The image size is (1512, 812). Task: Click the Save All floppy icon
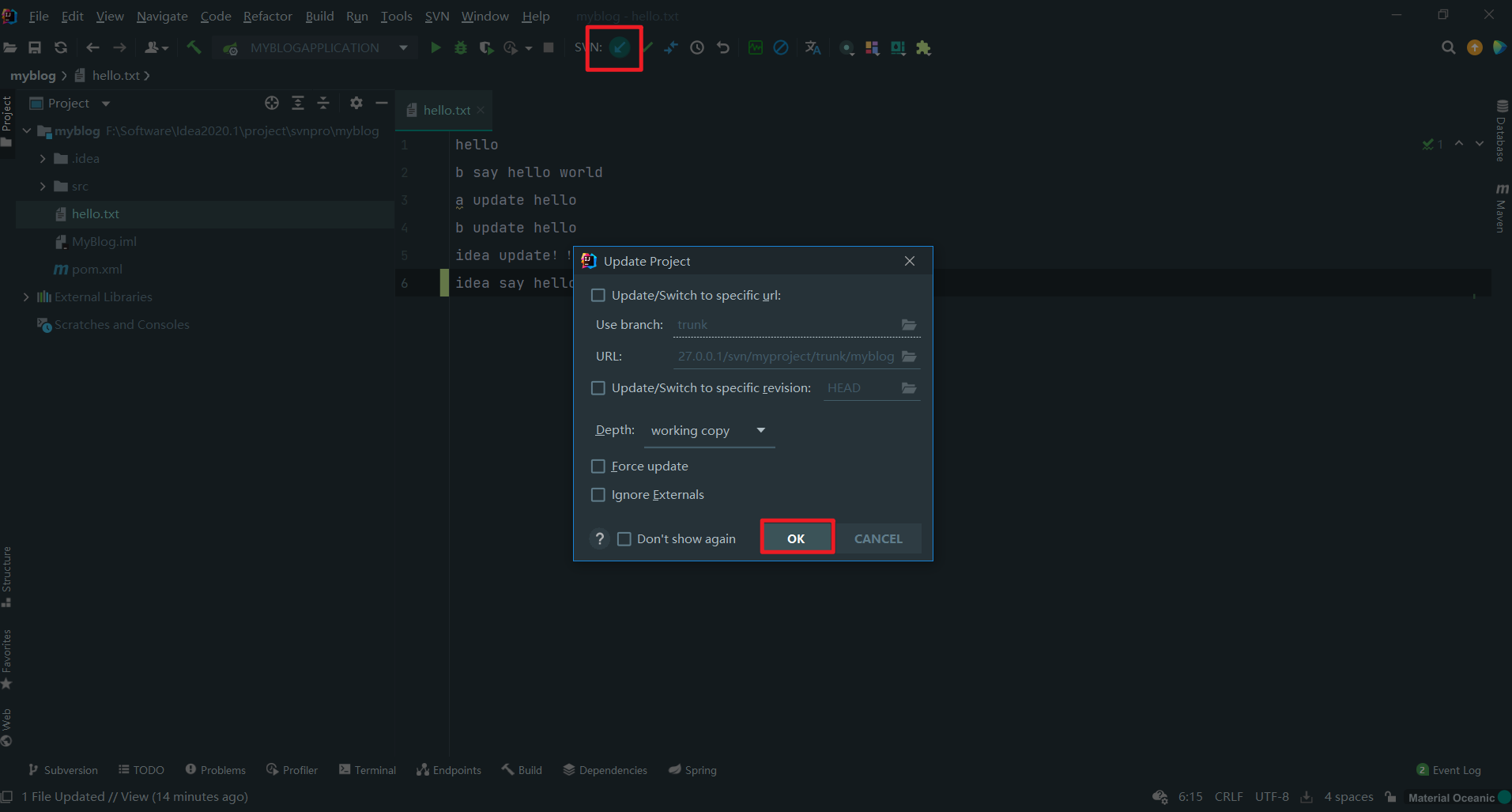[x=35, y=47]
